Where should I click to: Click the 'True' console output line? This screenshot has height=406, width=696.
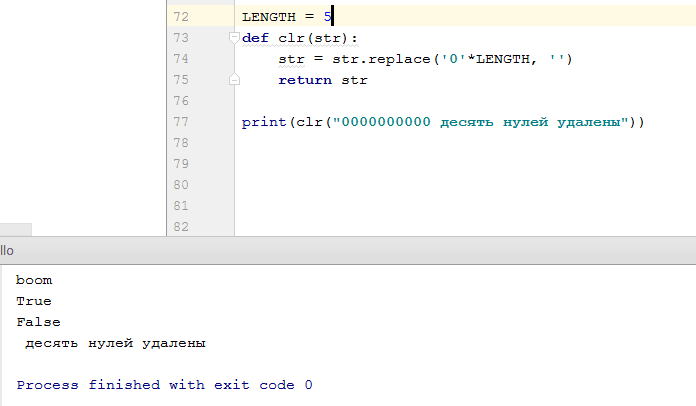pyautogui.click(x=34, y=301)
